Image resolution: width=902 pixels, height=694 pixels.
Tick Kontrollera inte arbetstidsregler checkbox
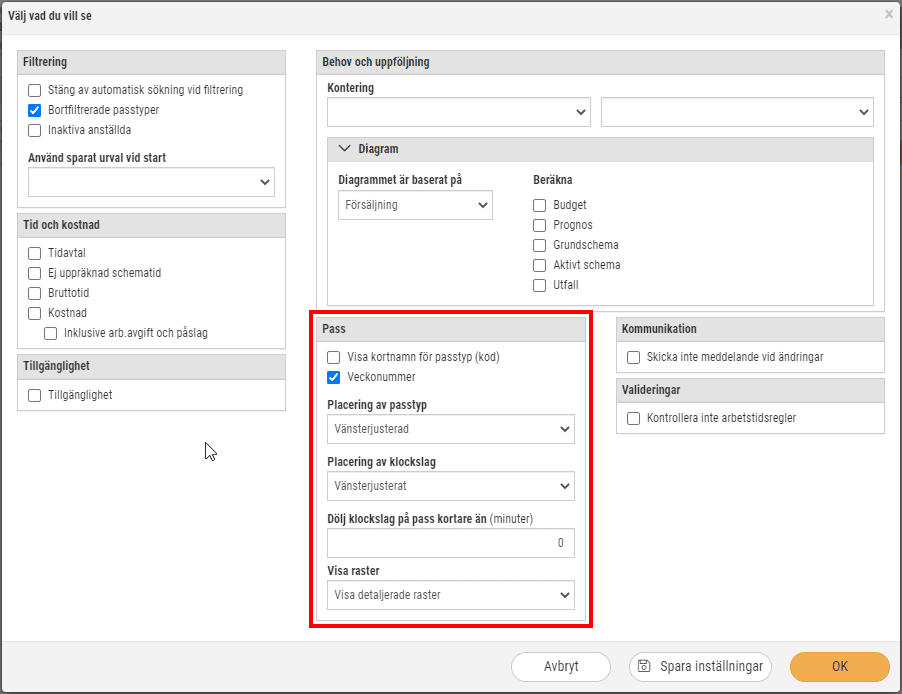[x=633, y=418]
